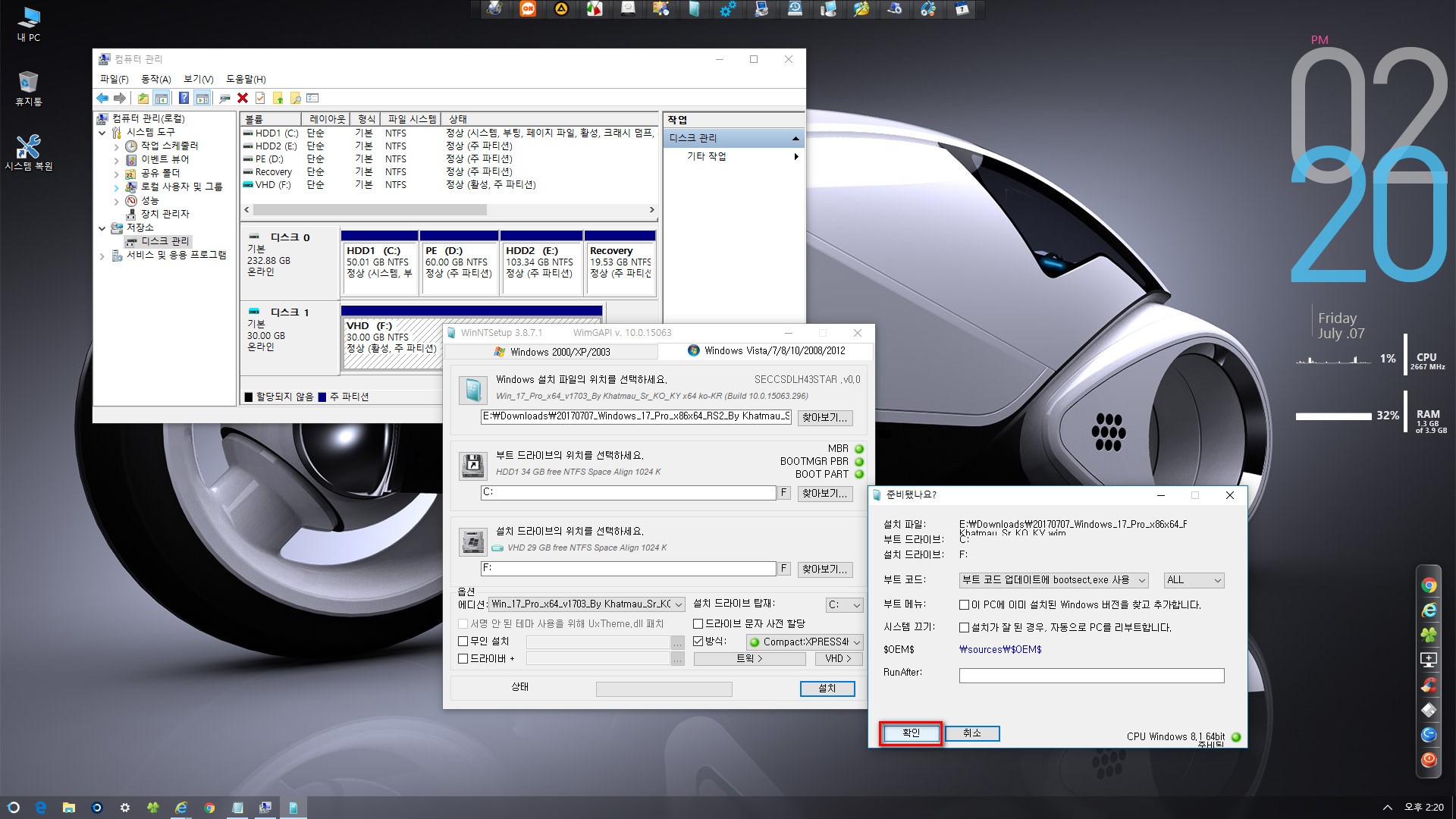The width and height of the screenshot is (1456, 819).
Task: Open Edge browser from the taskbar
Action: [x=41, y=808]
